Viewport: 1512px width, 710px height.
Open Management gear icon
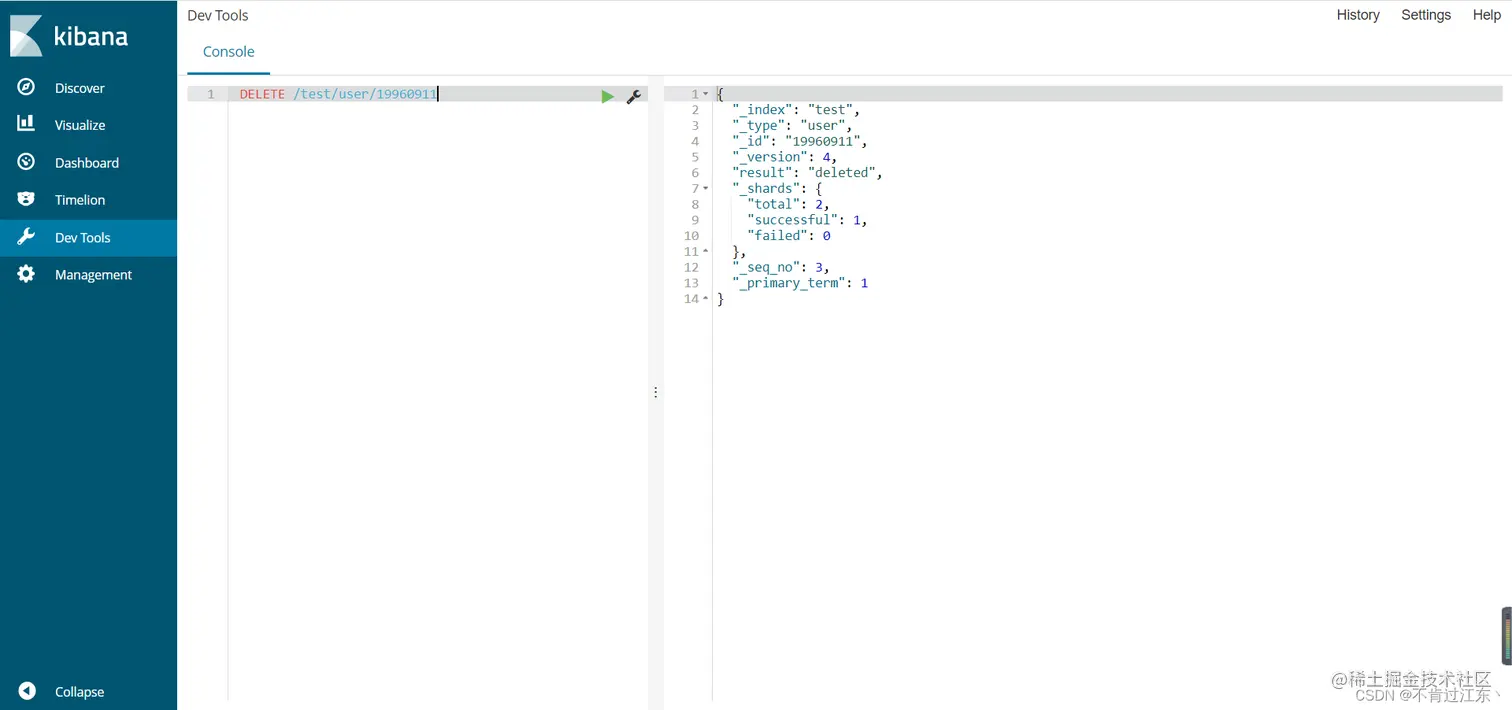[x=27, y=274]
